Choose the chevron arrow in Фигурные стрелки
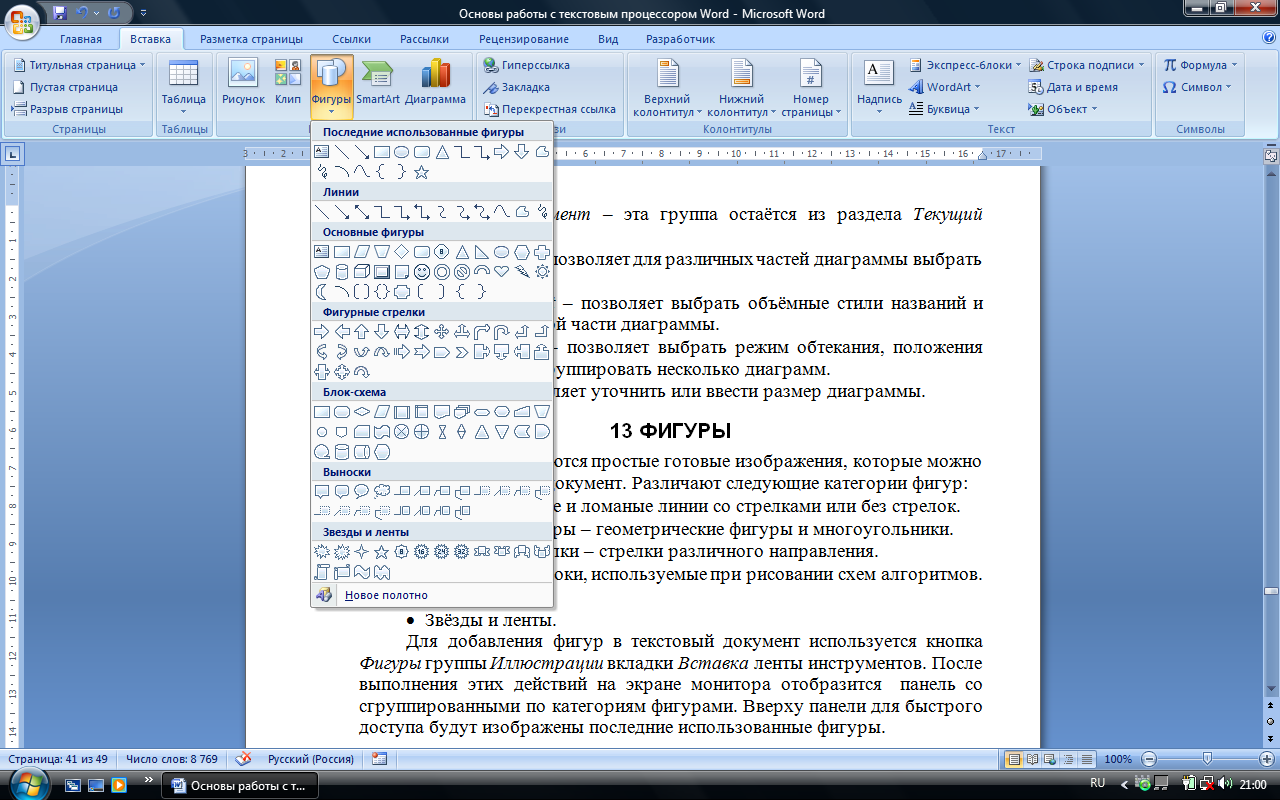Viewport: 1280px width, 800px height. pyautogui.click(x=462, y=352)
